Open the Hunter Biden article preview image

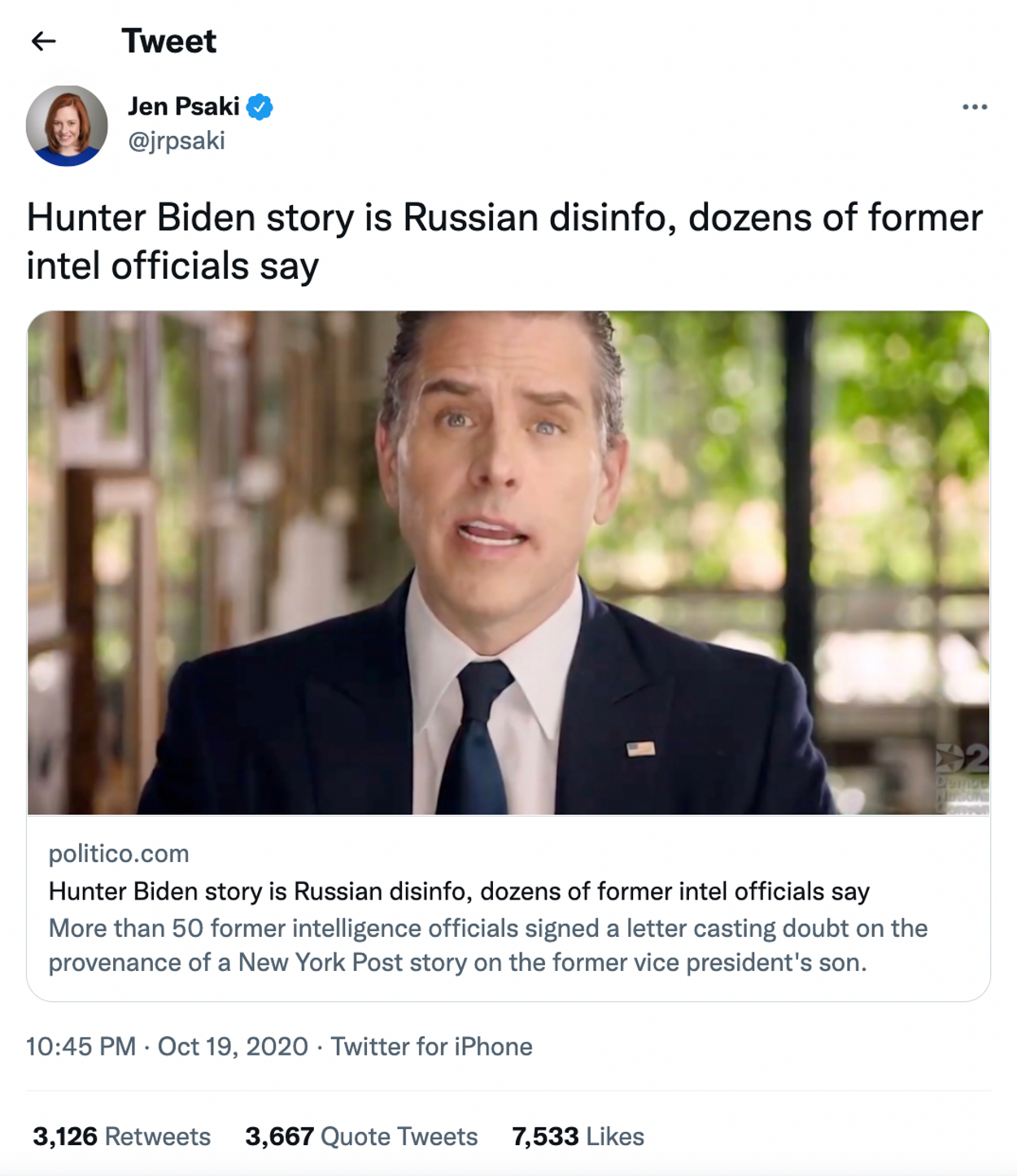tap(508, 562)
